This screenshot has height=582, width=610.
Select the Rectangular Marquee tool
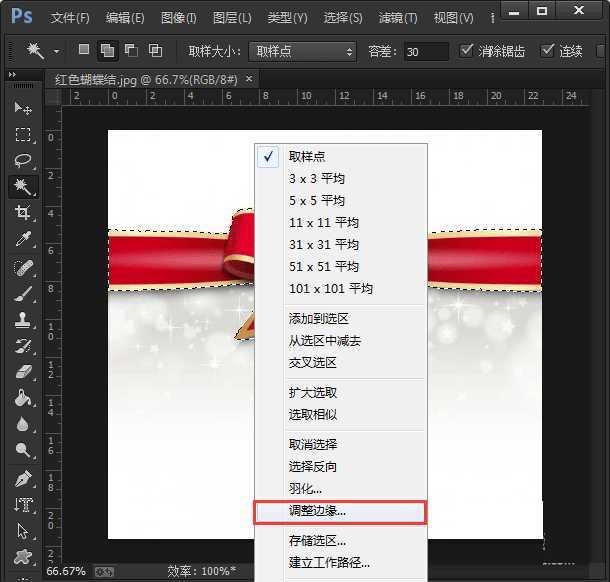click(x=23, y=134)
